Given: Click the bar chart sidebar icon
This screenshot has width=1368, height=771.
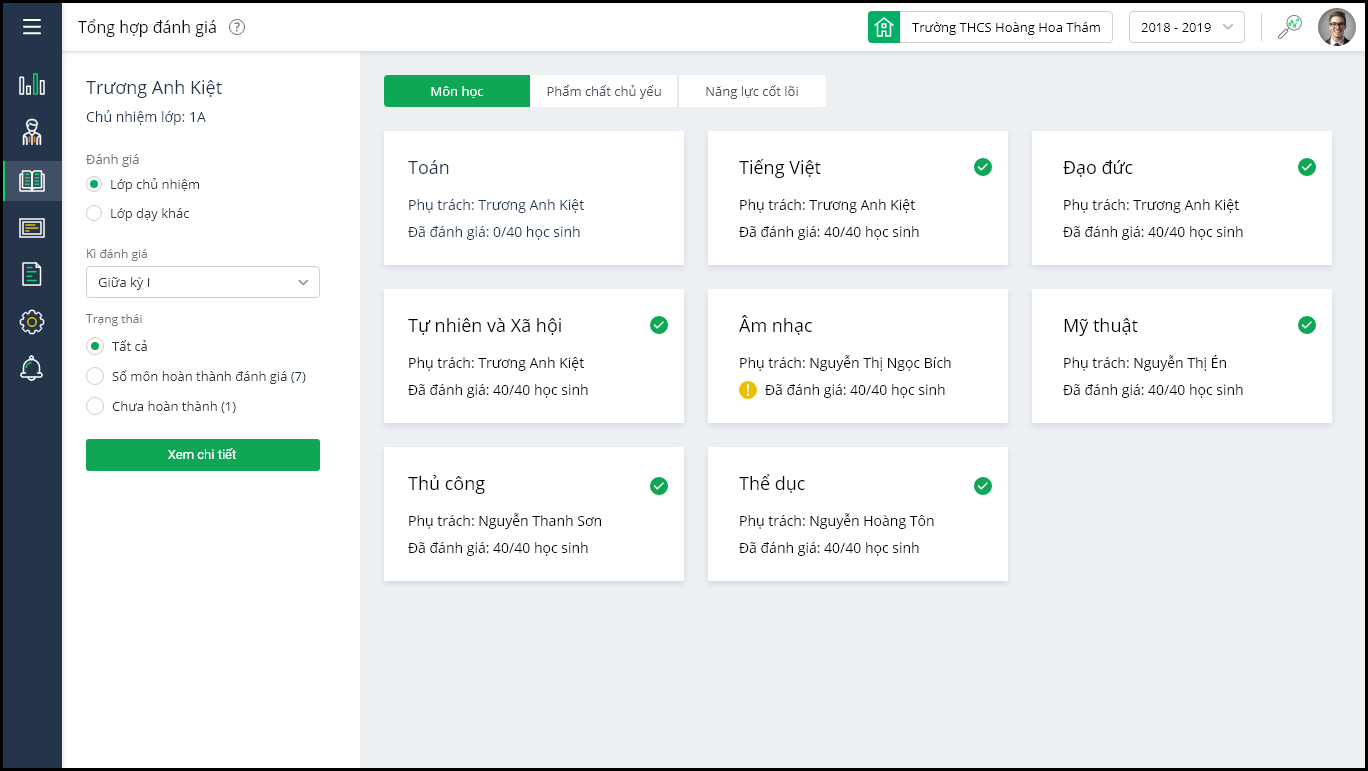Looking at the screenshot, I should click(32, 84).
